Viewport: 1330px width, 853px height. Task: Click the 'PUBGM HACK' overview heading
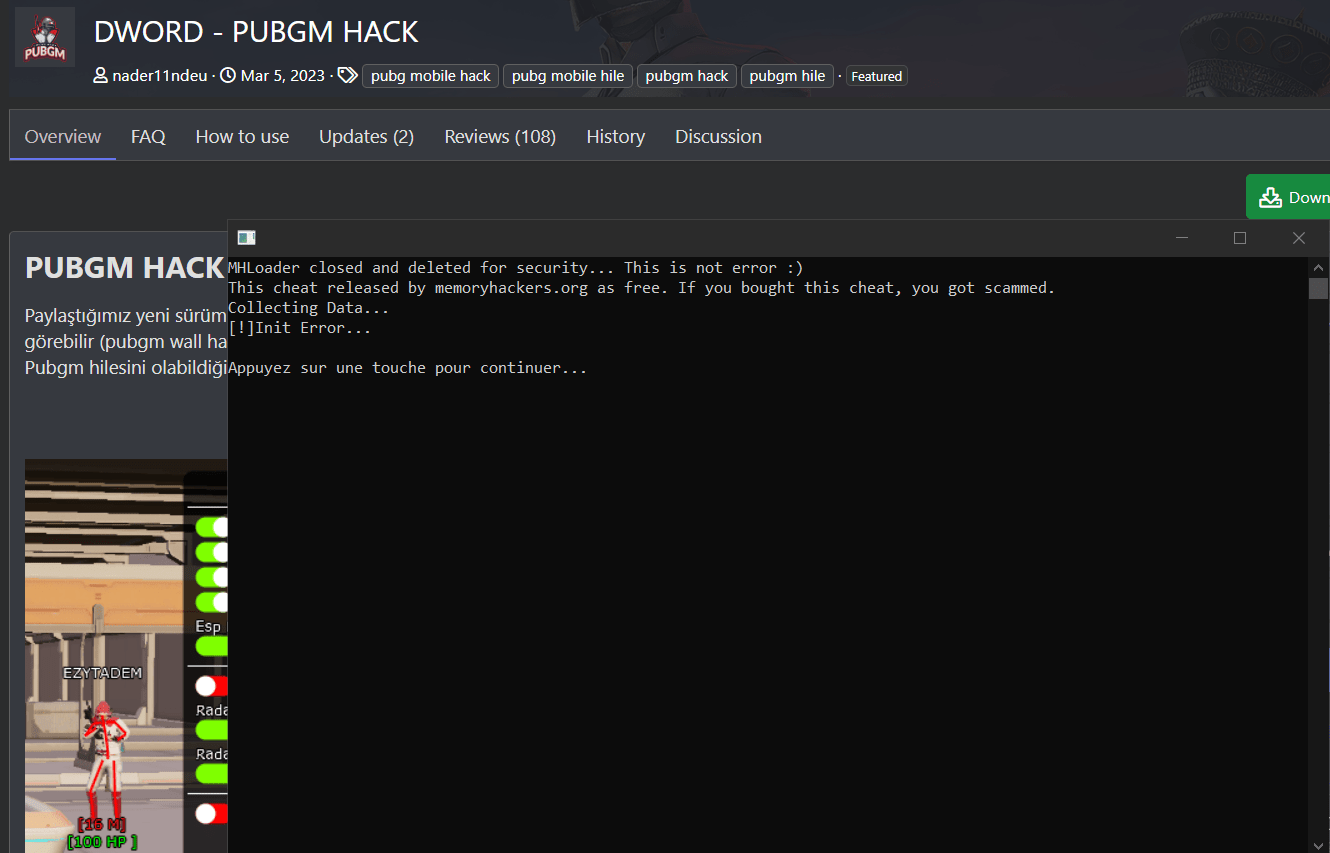(124, 268)
